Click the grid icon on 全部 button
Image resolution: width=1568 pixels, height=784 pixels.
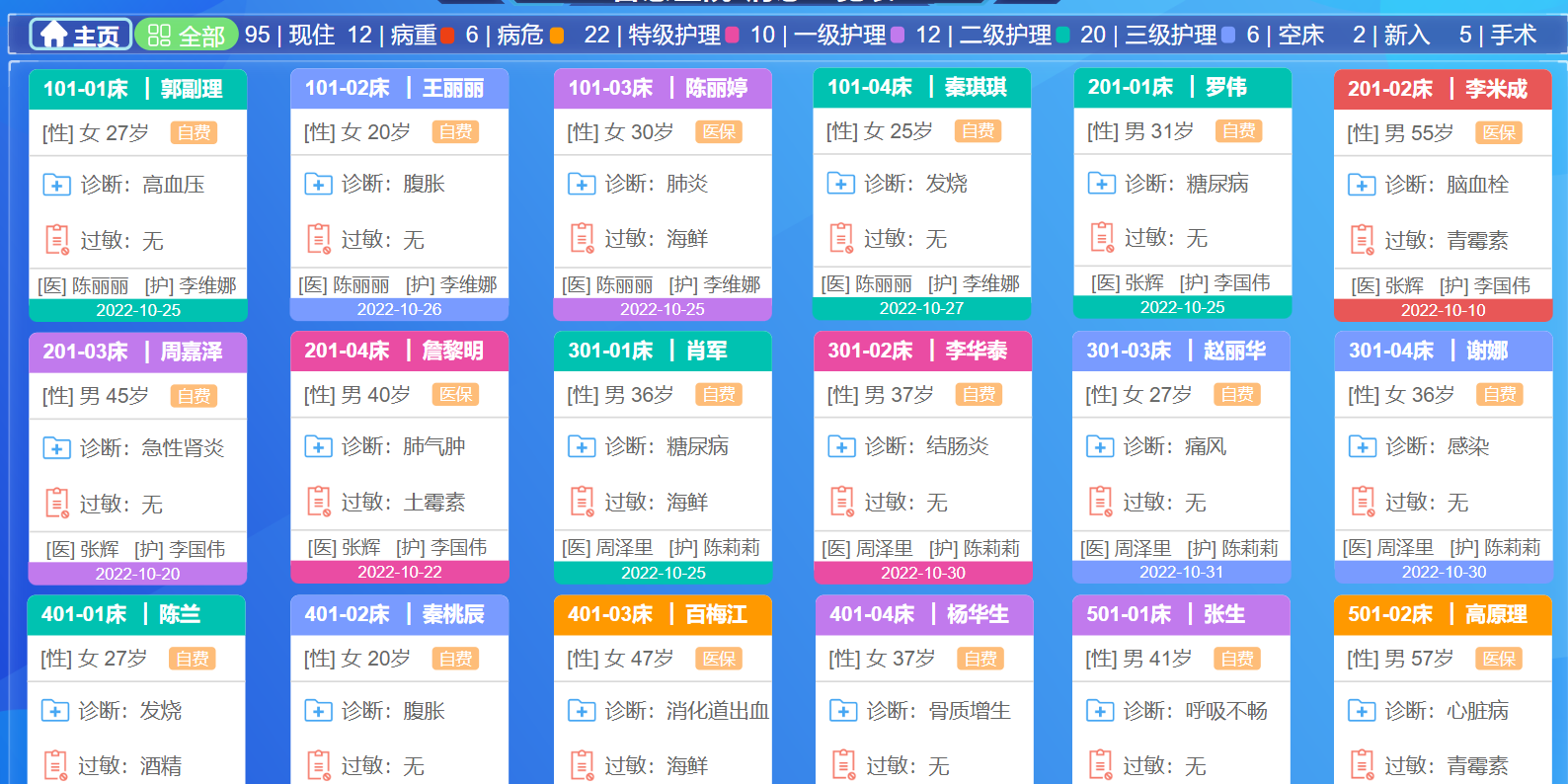(158, 36)
